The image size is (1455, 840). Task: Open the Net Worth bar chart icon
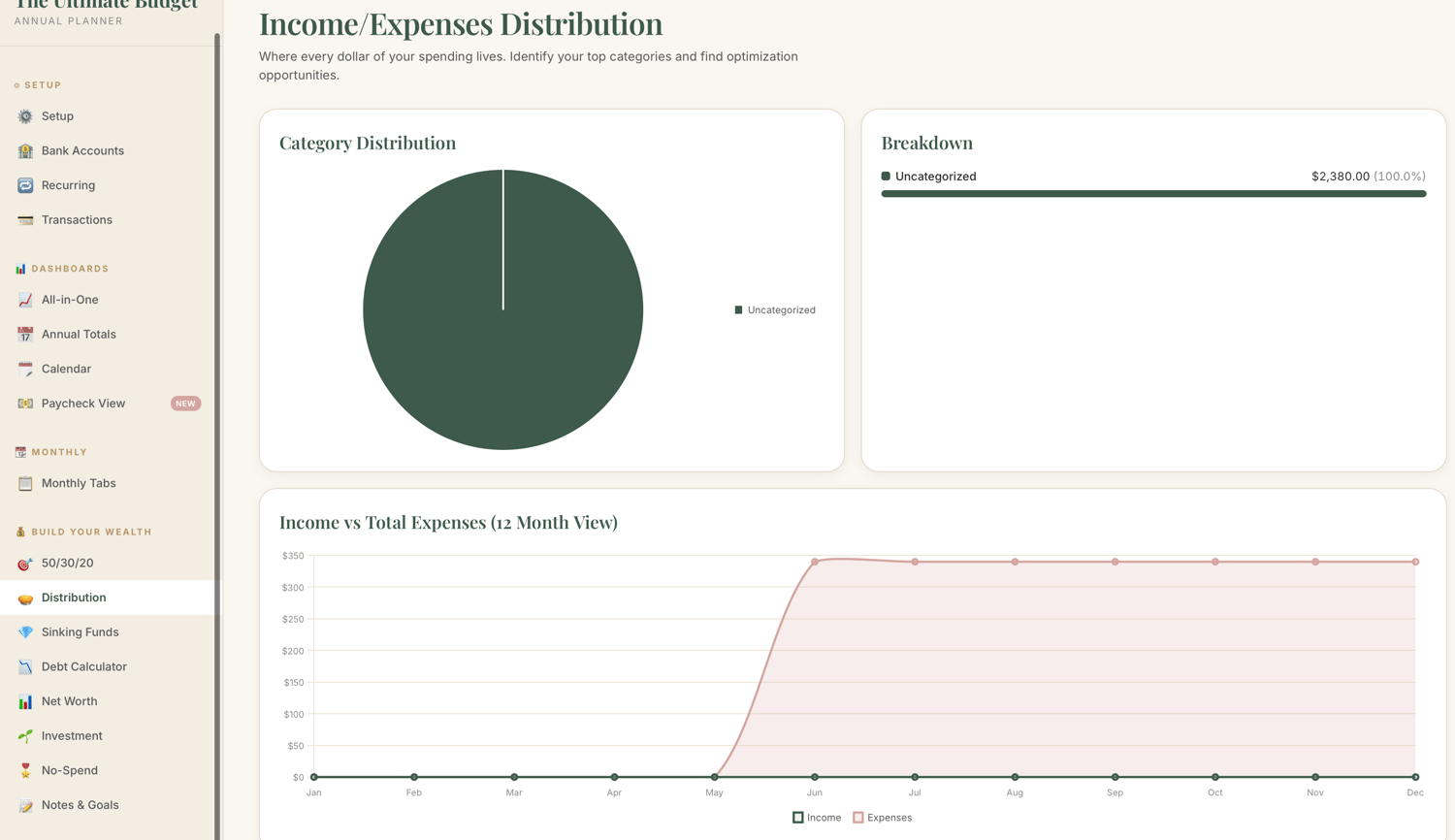[x=25, y=701]
